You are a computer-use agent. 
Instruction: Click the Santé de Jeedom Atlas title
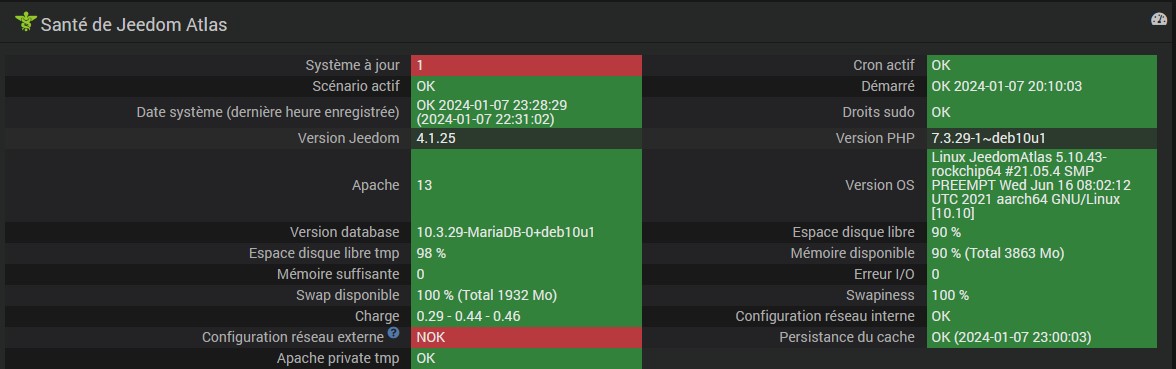point(134,25)
